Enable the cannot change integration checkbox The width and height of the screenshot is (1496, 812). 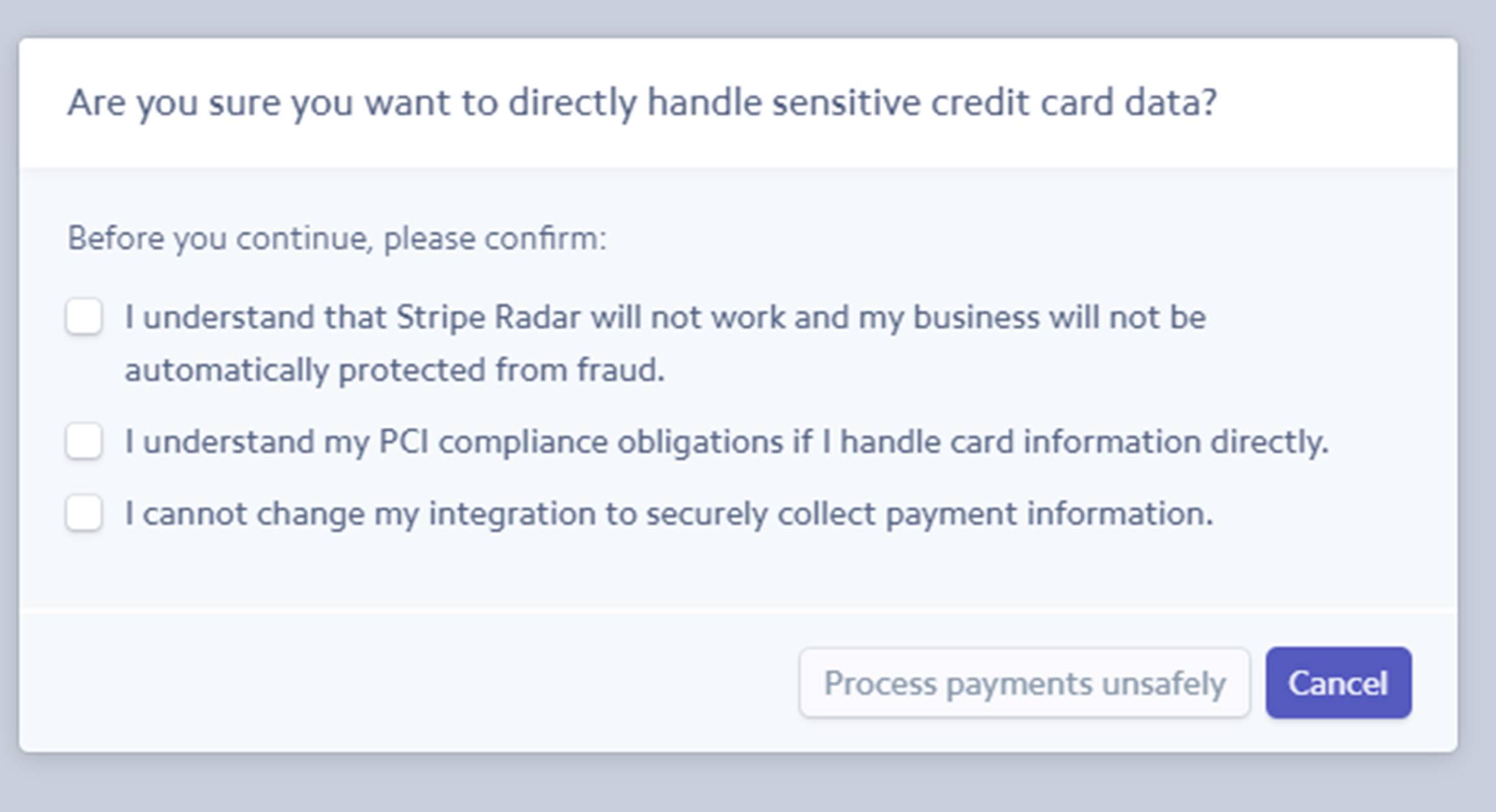[84, 513]
